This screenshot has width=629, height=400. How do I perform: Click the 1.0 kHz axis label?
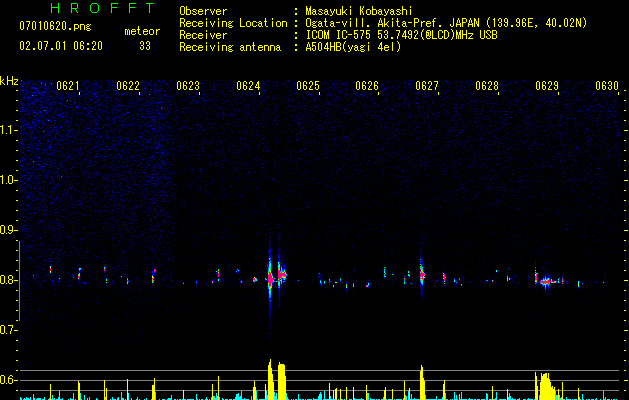[7, 180]
